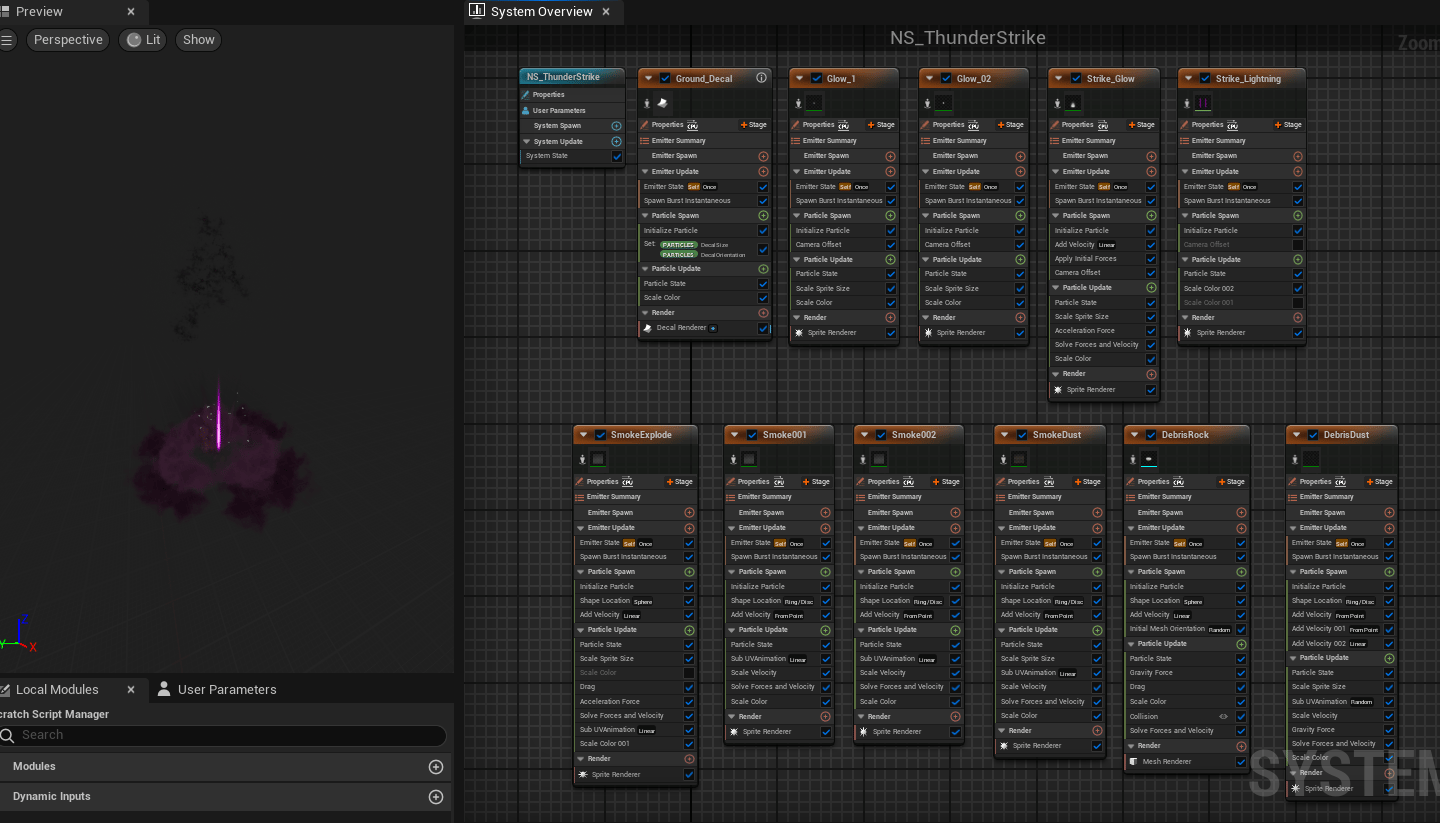Disable the Glow_02 emitter checkbox
Screen dimensions: 1440x823
point(945,78)
